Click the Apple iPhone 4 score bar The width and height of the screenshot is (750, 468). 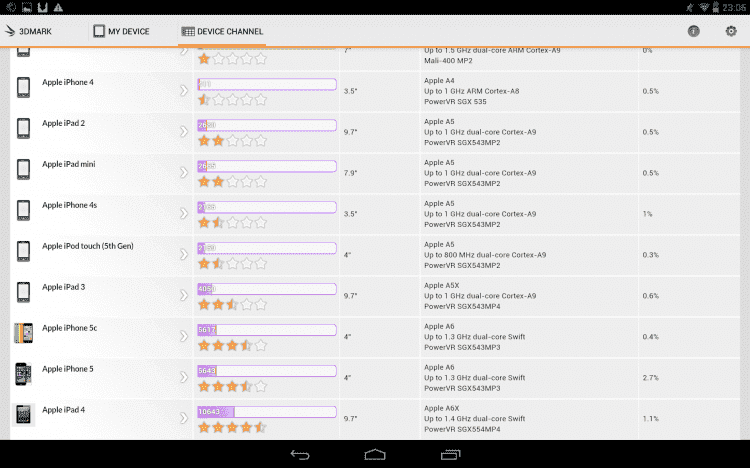(267, 84)
